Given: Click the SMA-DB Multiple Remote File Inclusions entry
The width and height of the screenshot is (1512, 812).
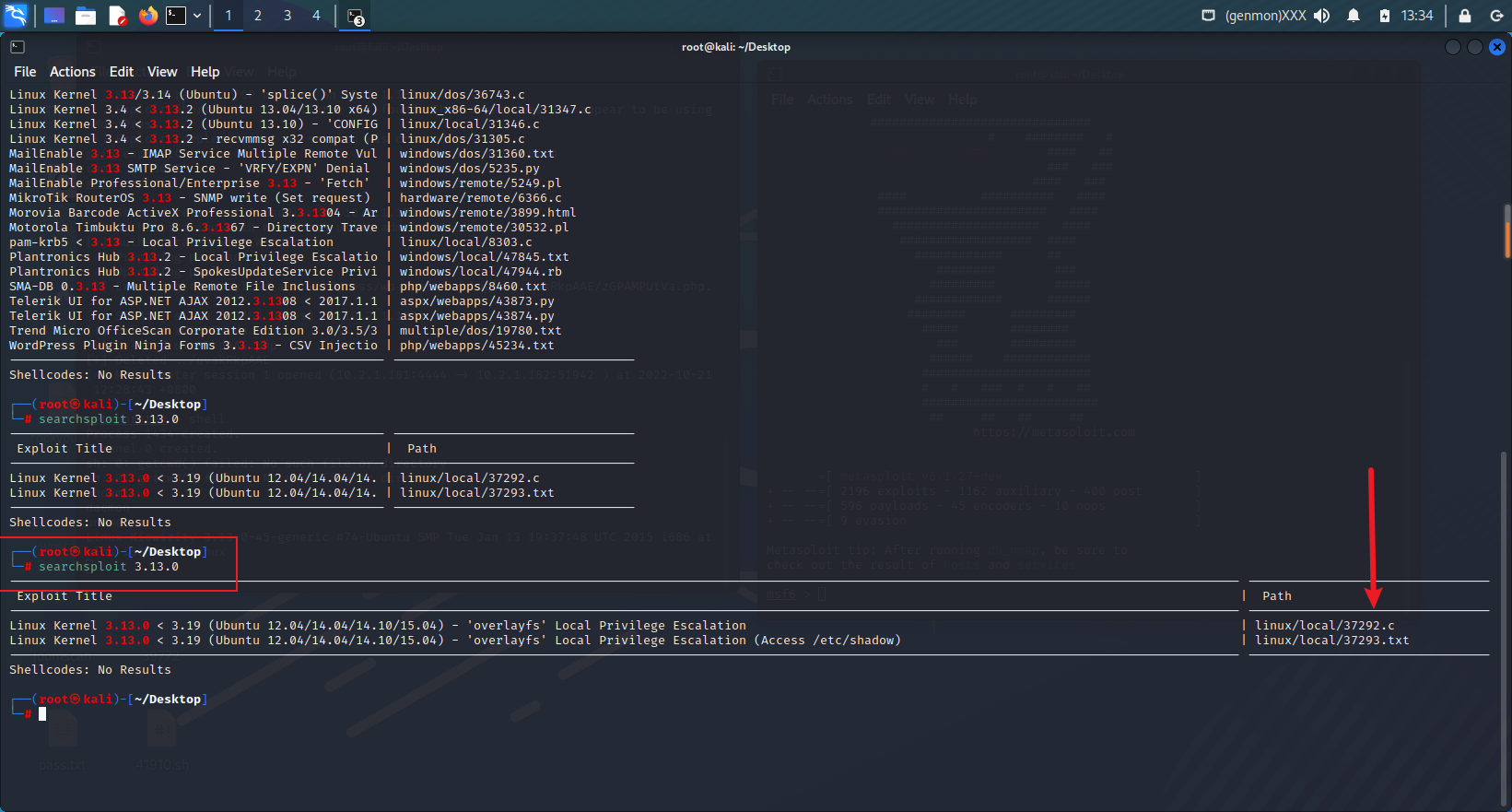Looking at the screenshot, I should tap(182, 287).
